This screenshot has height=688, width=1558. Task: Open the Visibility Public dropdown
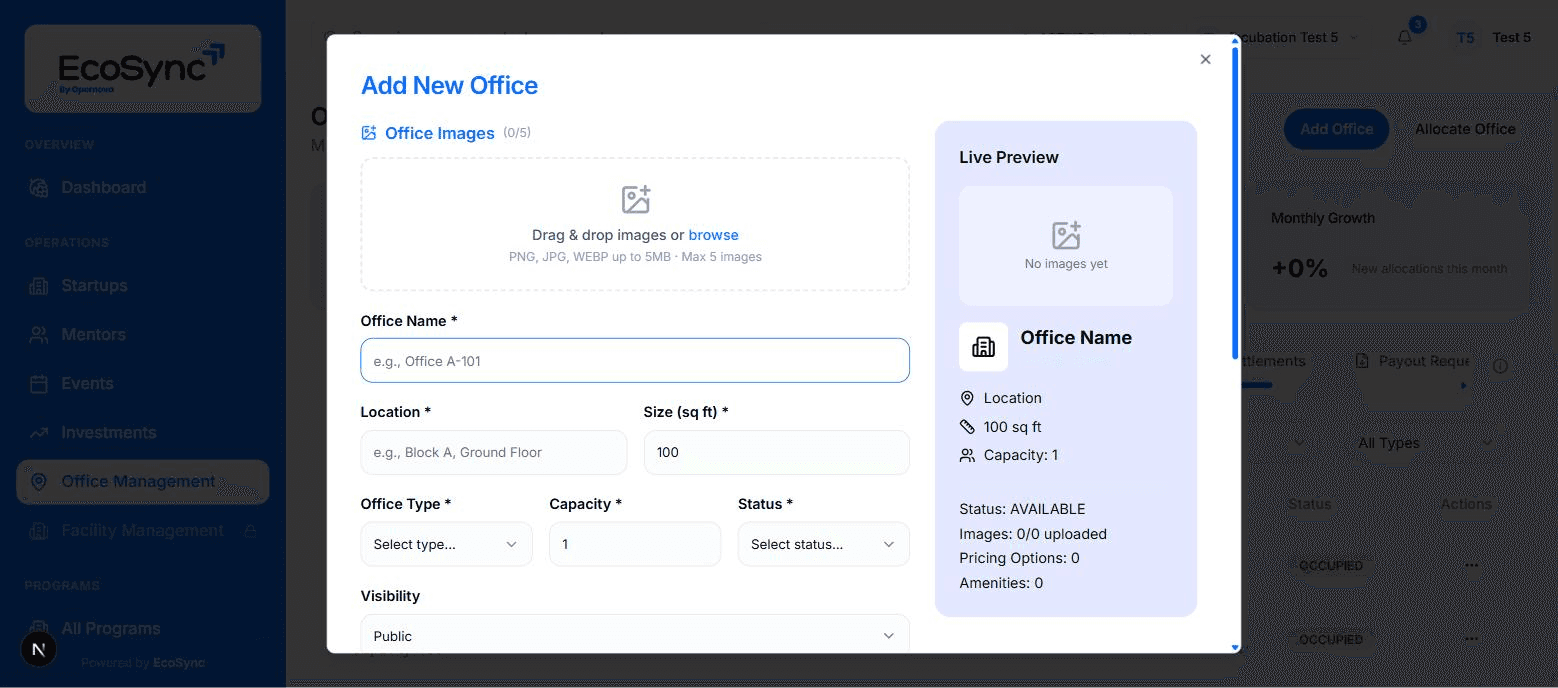click(635, 635)
